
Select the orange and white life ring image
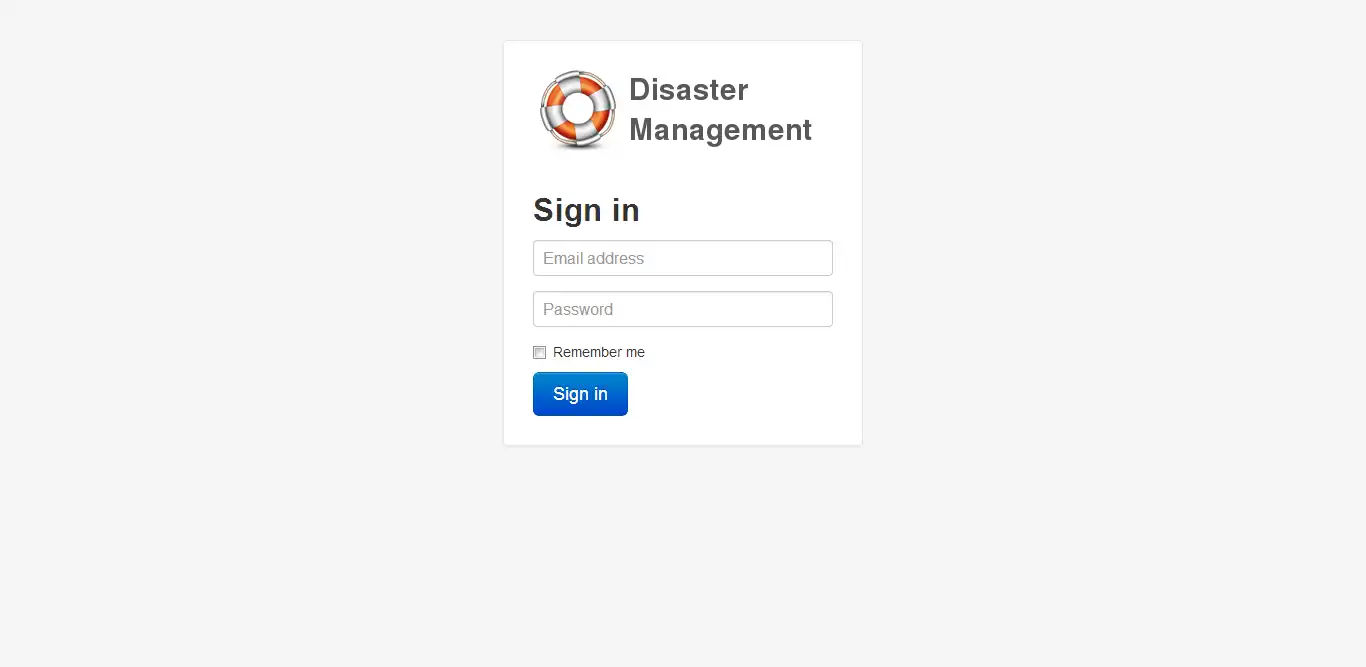pos(578,110)
